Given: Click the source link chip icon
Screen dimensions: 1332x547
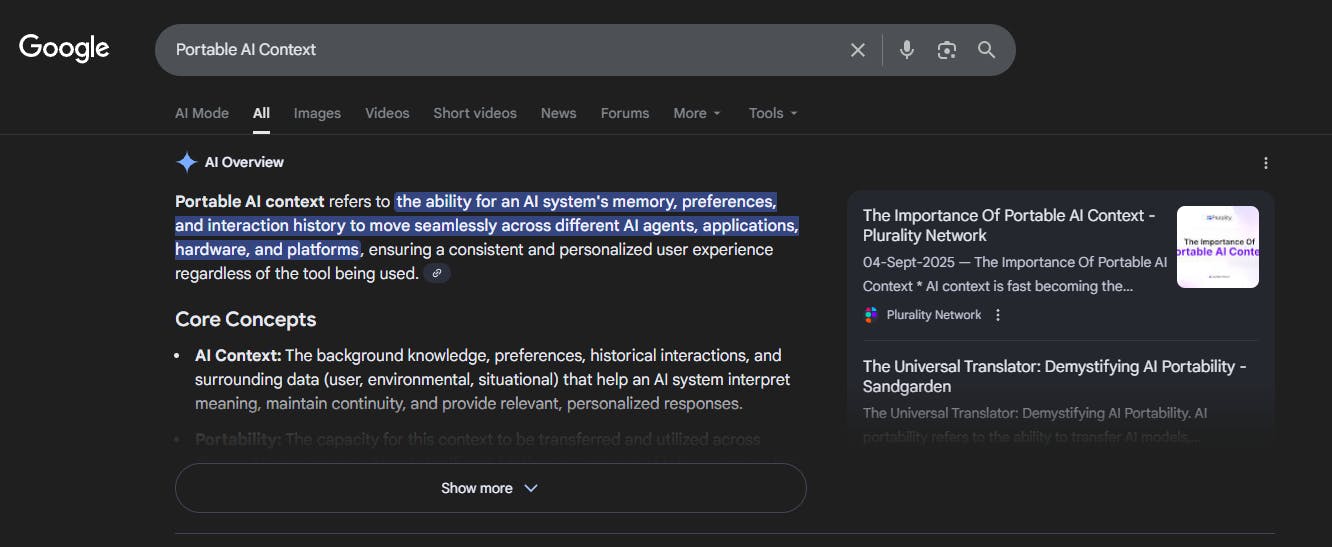Looking at the screenshot, I should tap(437, 273).
